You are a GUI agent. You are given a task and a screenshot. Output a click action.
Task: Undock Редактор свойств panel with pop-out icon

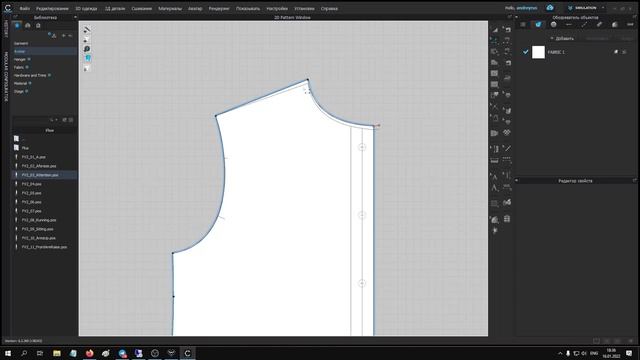click(635, 180)
